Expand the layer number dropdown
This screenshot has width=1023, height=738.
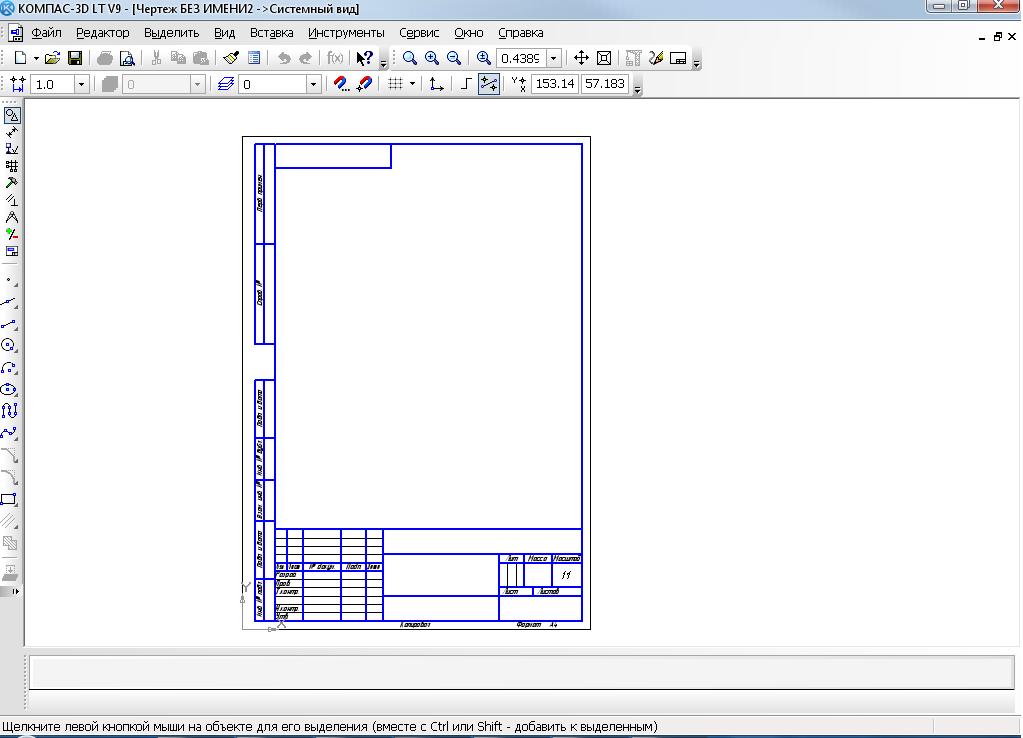(312, 84)
